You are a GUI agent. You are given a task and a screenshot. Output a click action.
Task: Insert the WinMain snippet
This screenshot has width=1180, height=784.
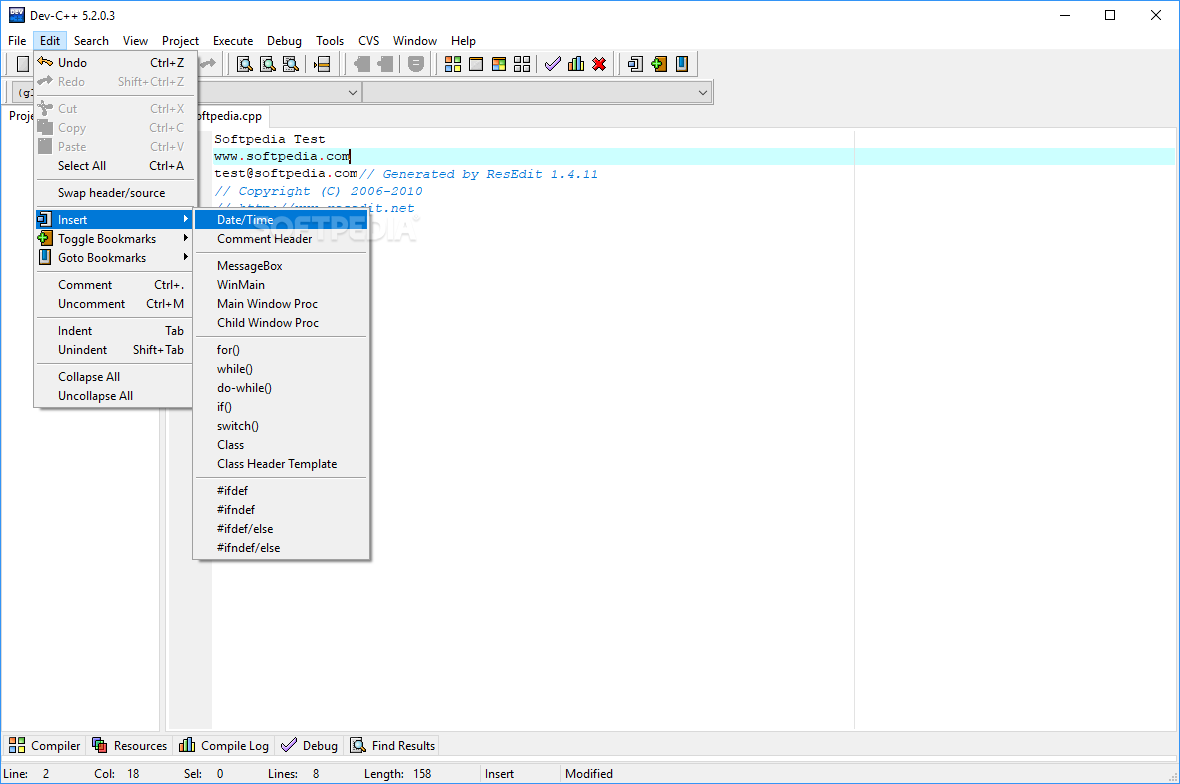pyautogui.click(x=281, y=284)
